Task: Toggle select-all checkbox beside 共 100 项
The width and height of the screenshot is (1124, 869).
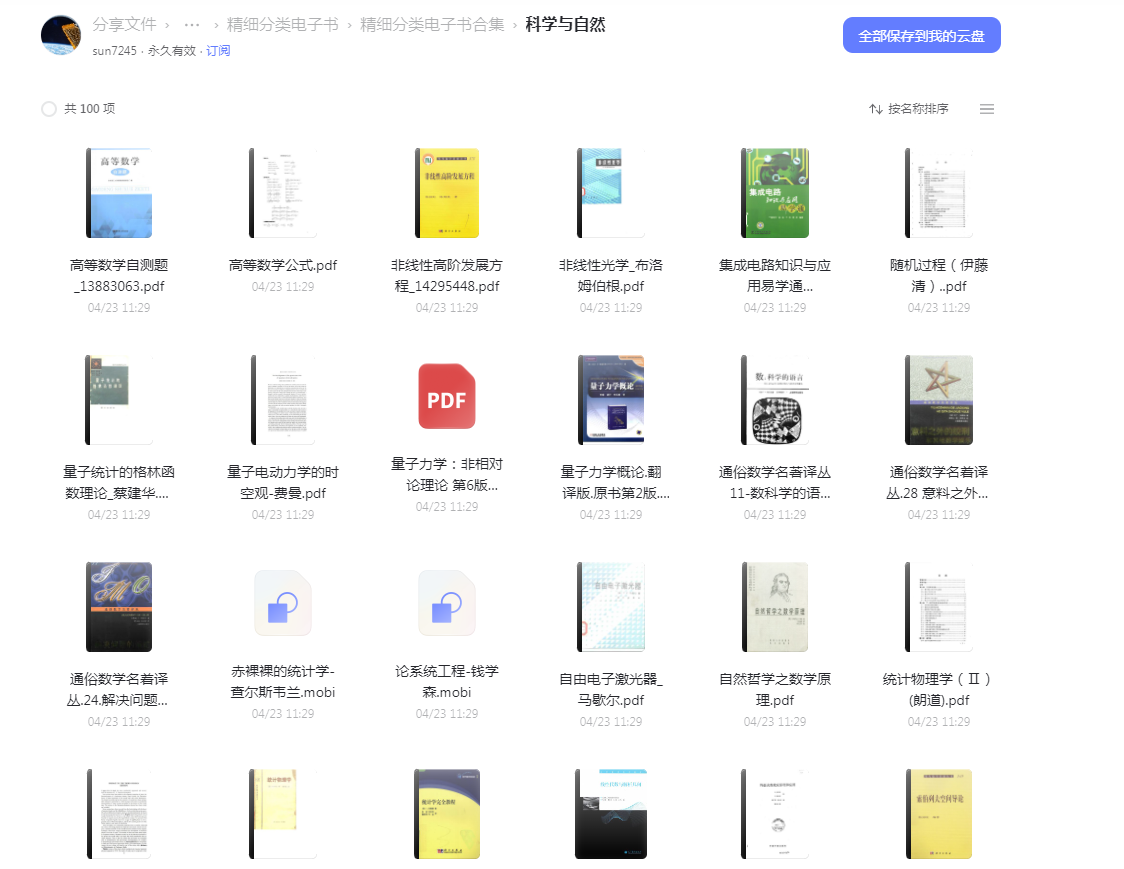Action: (49, 109)
